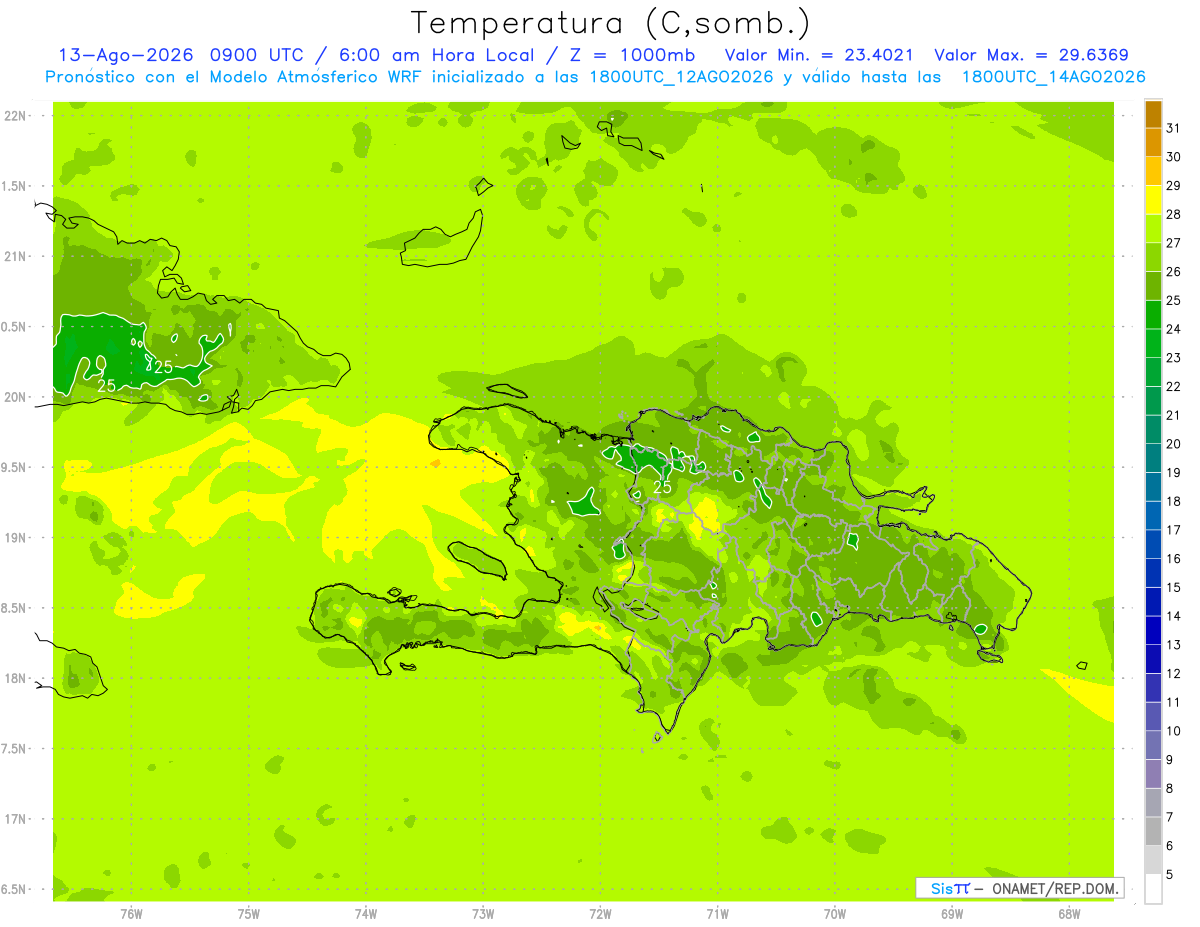1200x927 pixels.
Task: Click the valid-until time "1800UTC_14AGO2026"
Action: point(1053,77)
